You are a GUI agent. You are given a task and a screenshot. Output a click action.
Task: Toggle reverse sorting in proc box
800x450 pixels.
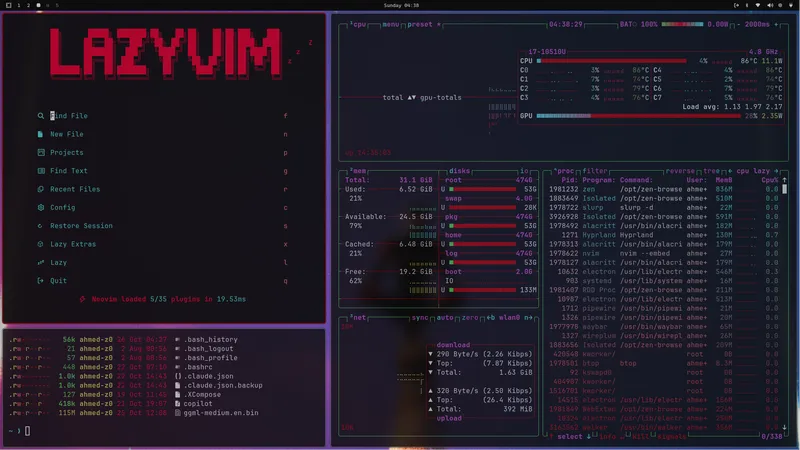[x=680, y=171]
